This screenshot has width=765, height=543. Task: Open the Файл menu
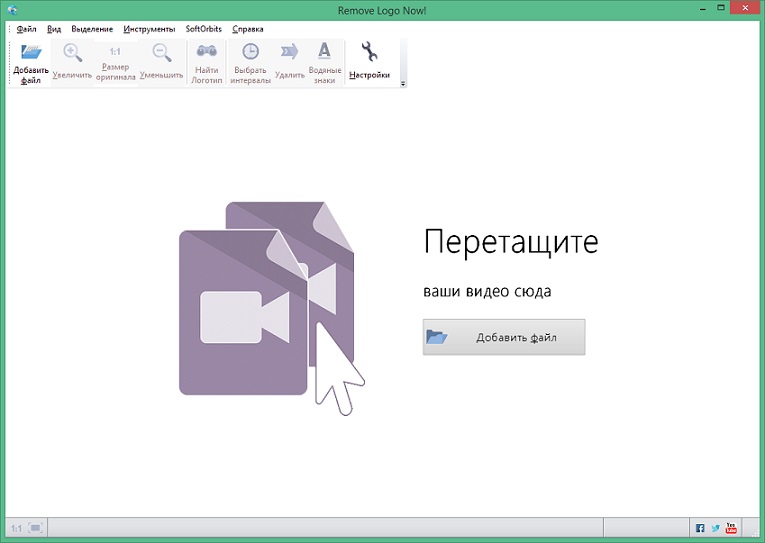[x=26, y=29]
